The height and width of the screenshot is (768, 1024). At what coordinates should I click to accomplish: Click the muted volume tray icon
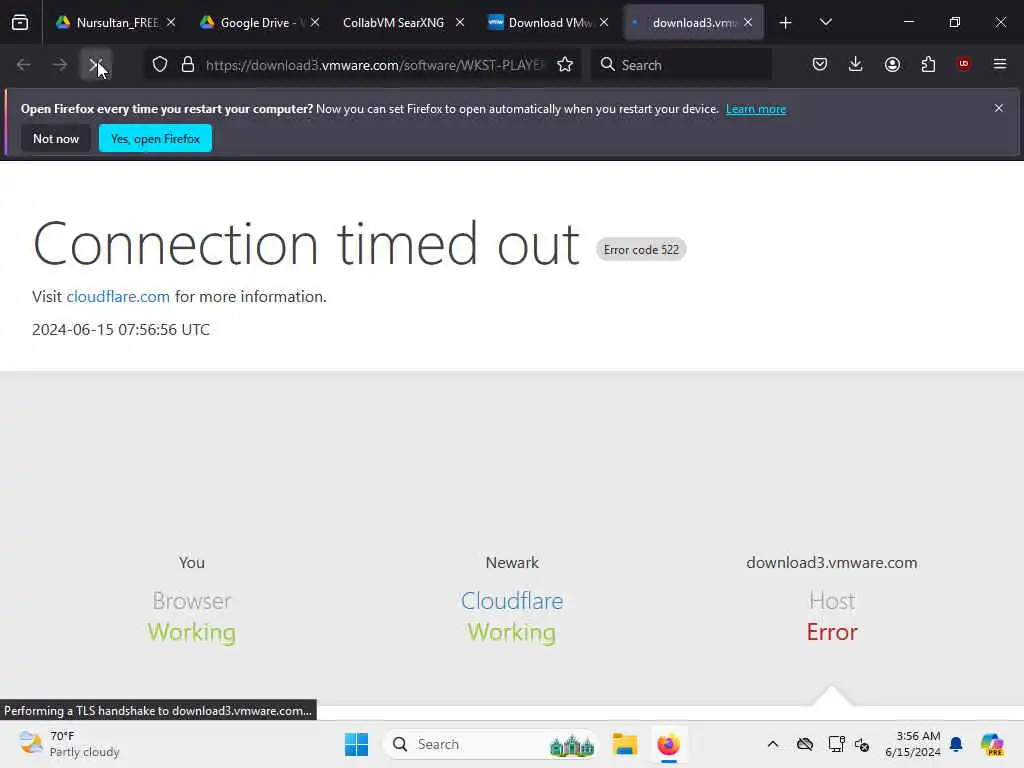pyautogui.click(x=862, y=744)
